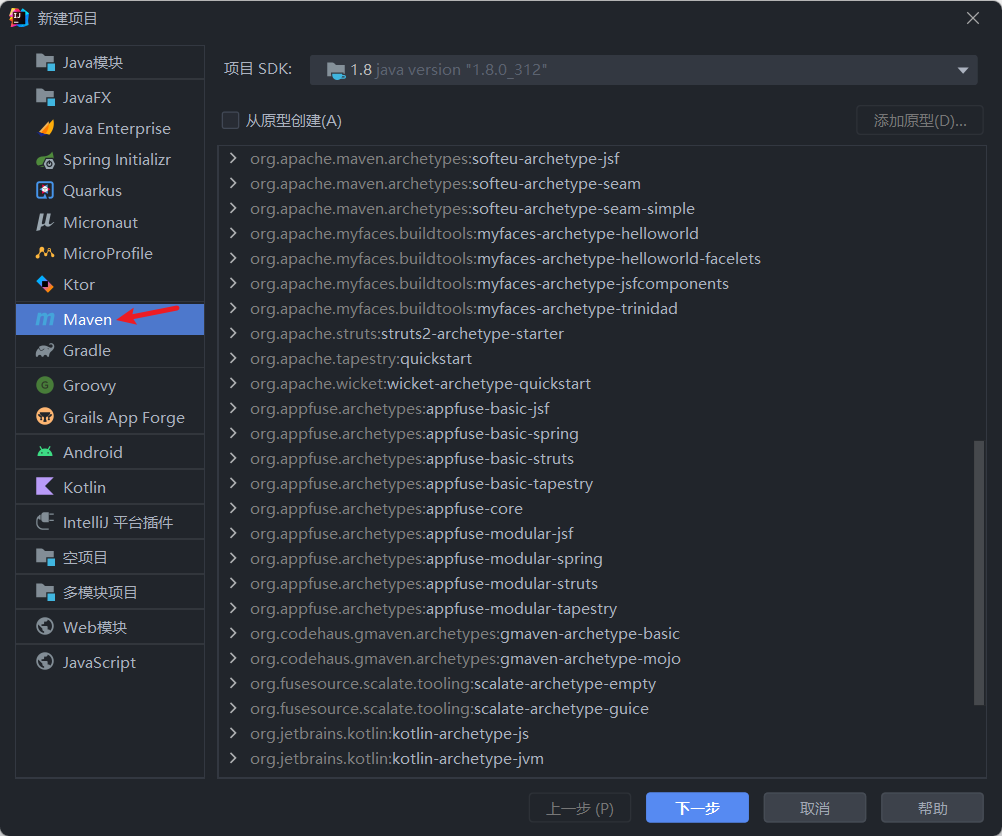Click the IntelliJ logo in title bar
The height and width of the screenshot is (836, 1002).
click(x=19, y=18)
